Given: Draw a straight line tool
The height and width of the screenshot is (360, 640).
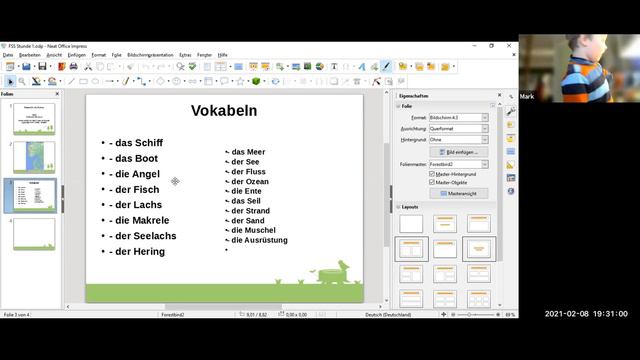Looking at the screenshot, I should pyautogui.click(x=71, y=82).
